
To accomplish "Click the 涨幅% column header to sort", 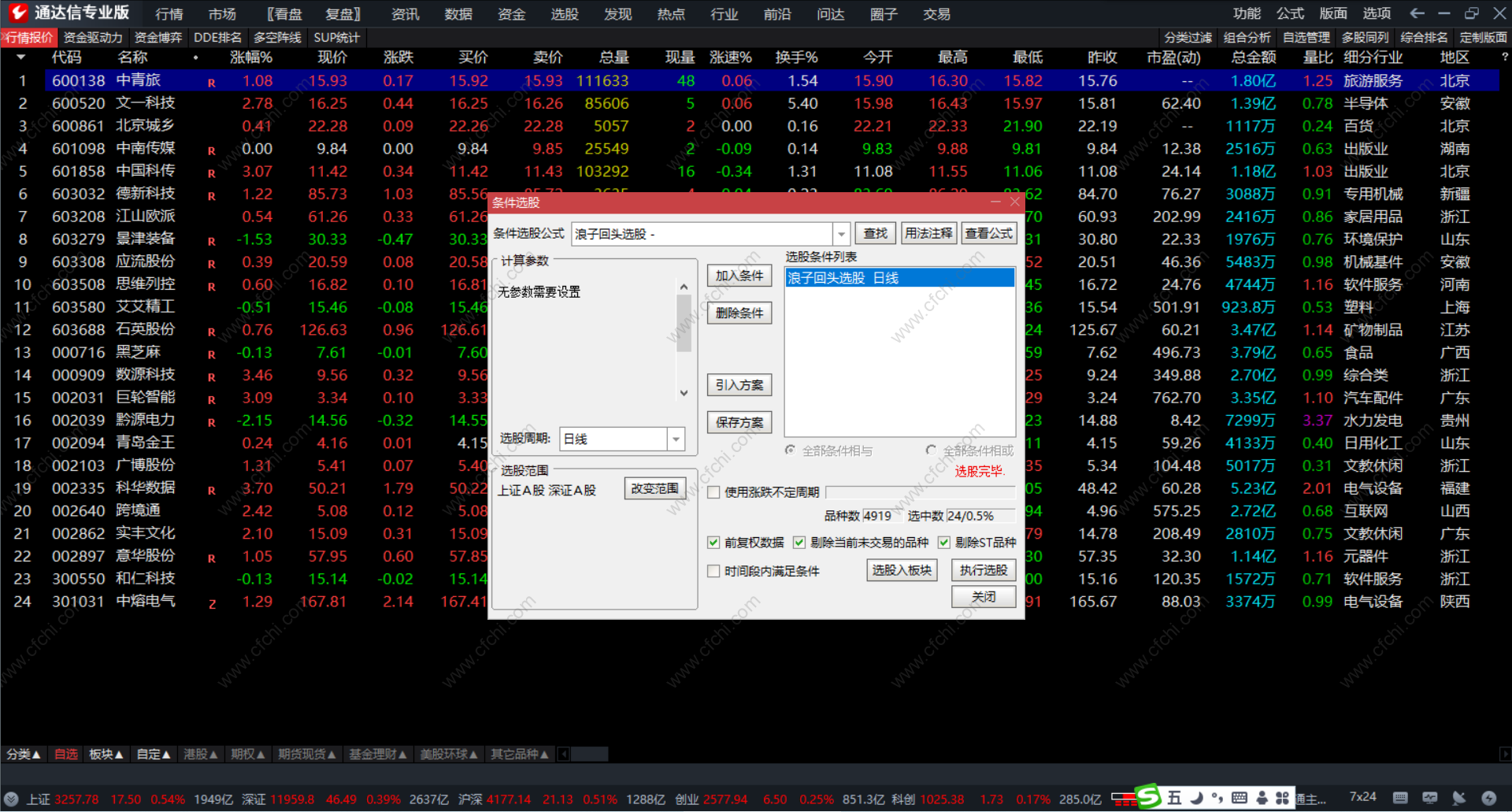I will point(251,57).
